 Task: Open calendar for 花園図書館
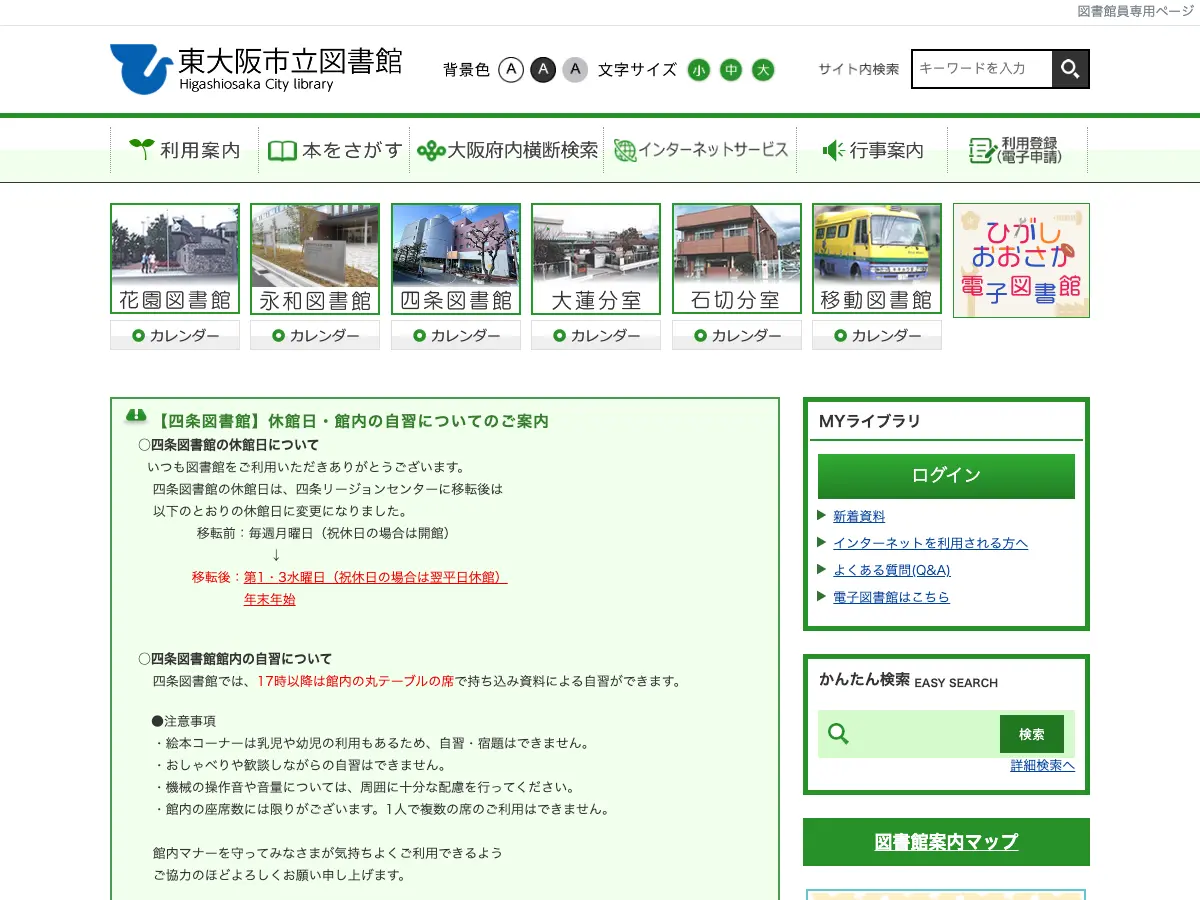175,335
